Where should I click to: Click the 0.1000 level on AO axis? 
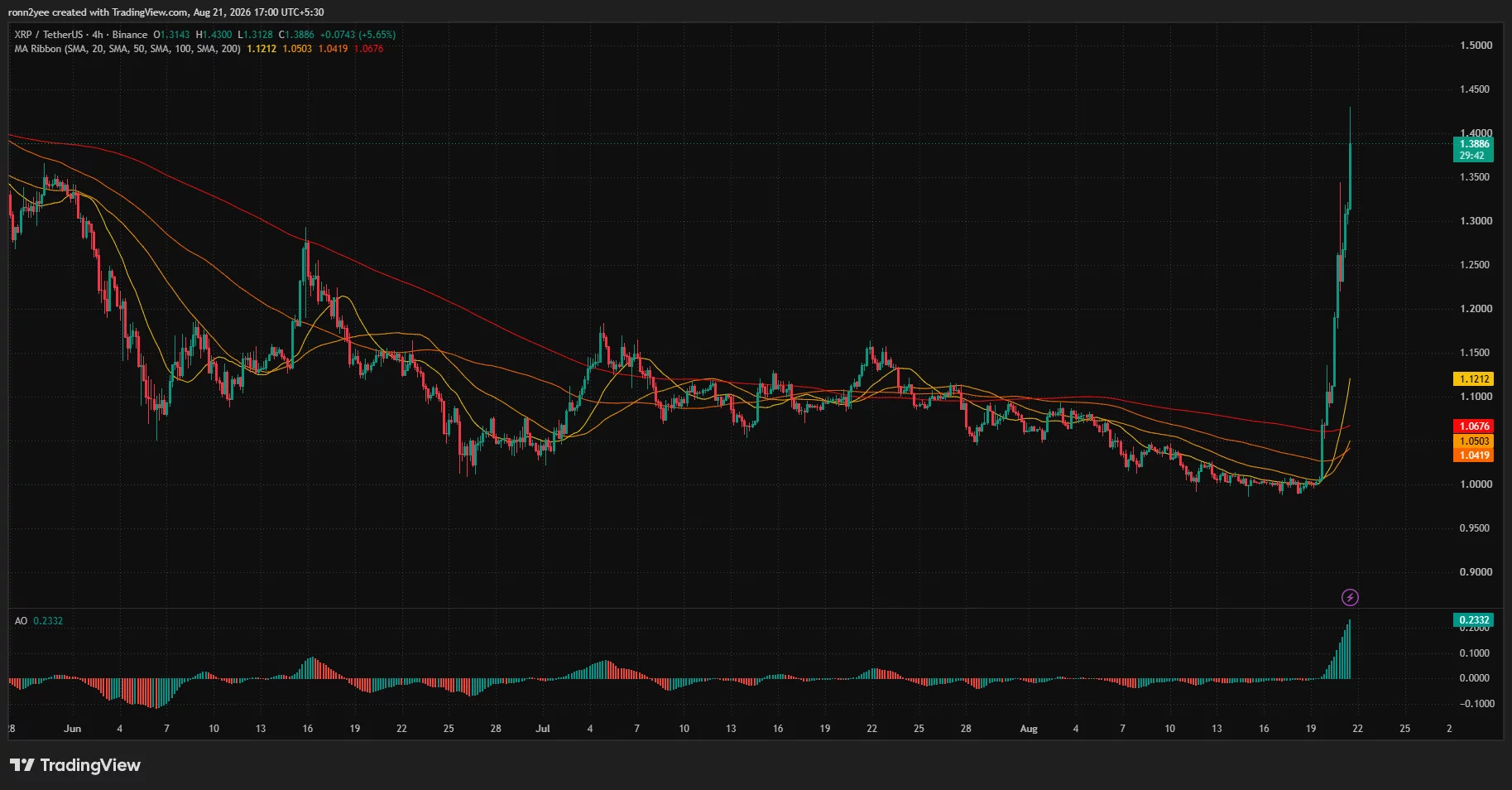click(x=1476, y=653)
